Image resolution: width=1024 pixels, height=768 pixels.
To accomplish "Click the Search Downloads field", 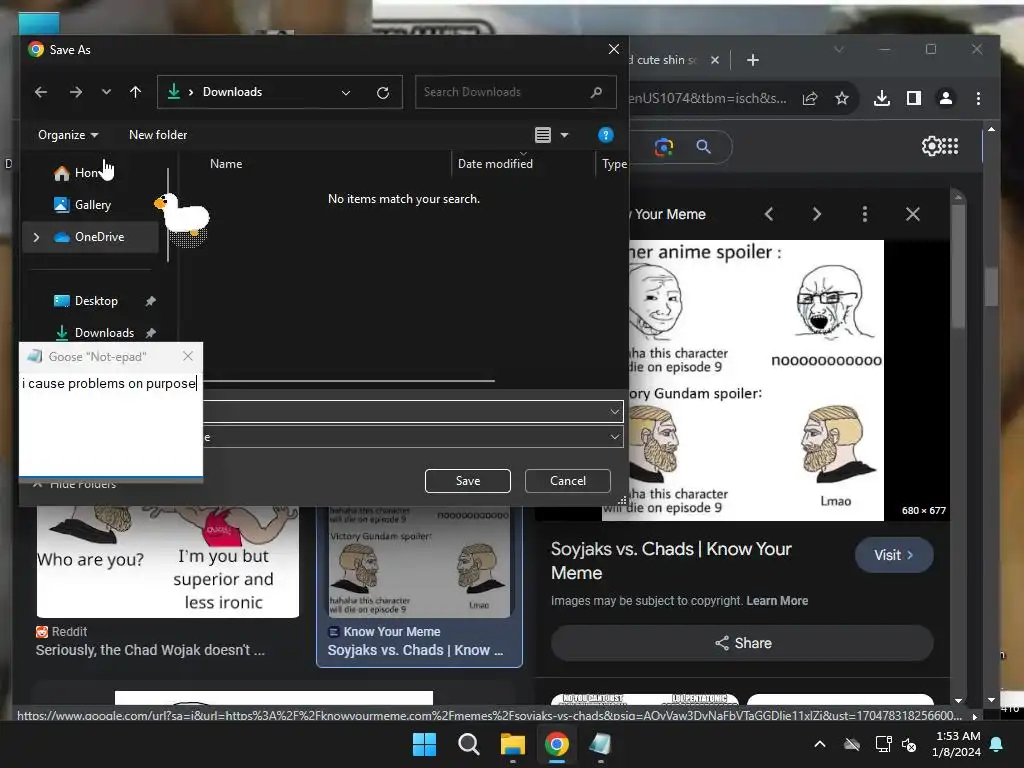I will [515, 92].
